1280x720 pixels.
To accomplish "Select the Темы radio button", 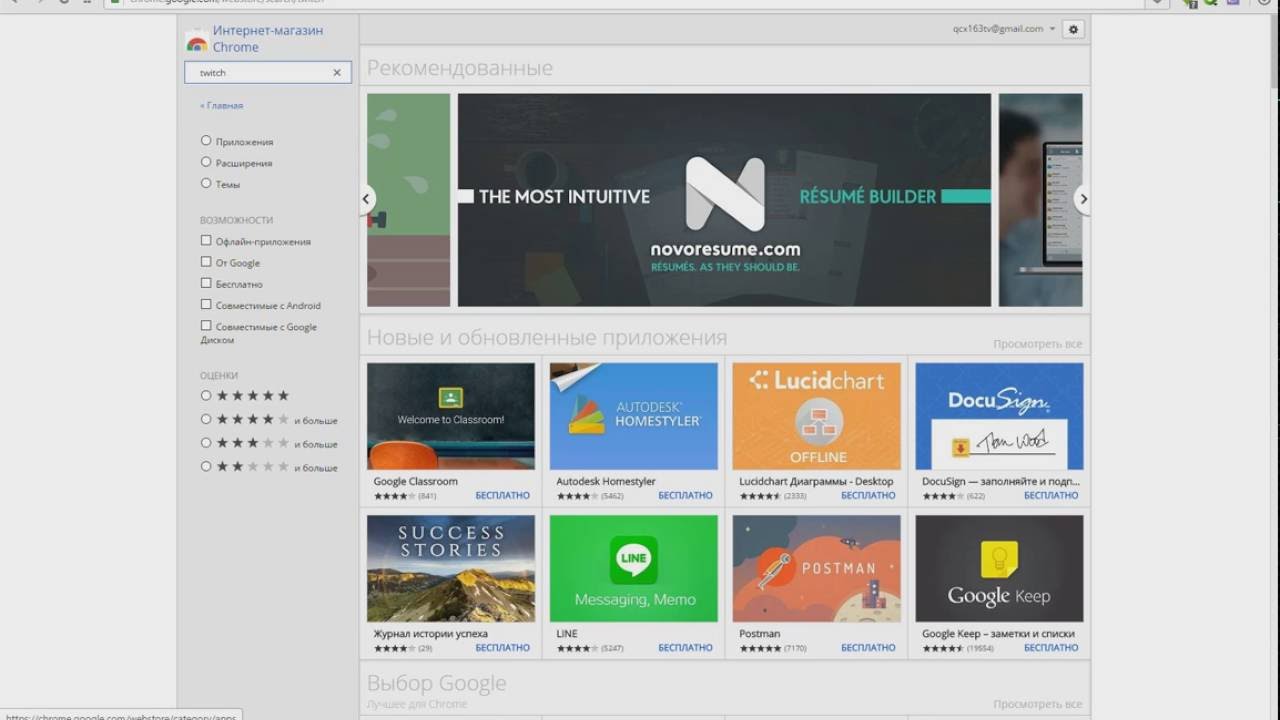I will pos(206,183).
